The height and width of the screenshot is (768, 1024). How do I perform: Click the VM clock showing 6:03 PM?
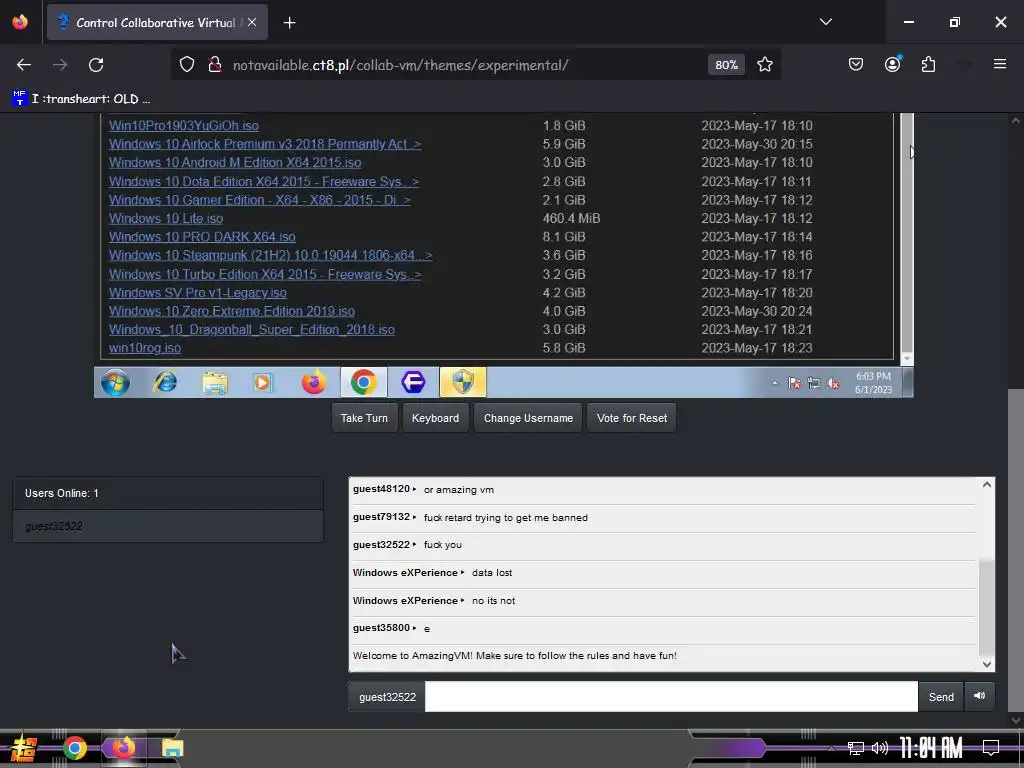(873, 383)
